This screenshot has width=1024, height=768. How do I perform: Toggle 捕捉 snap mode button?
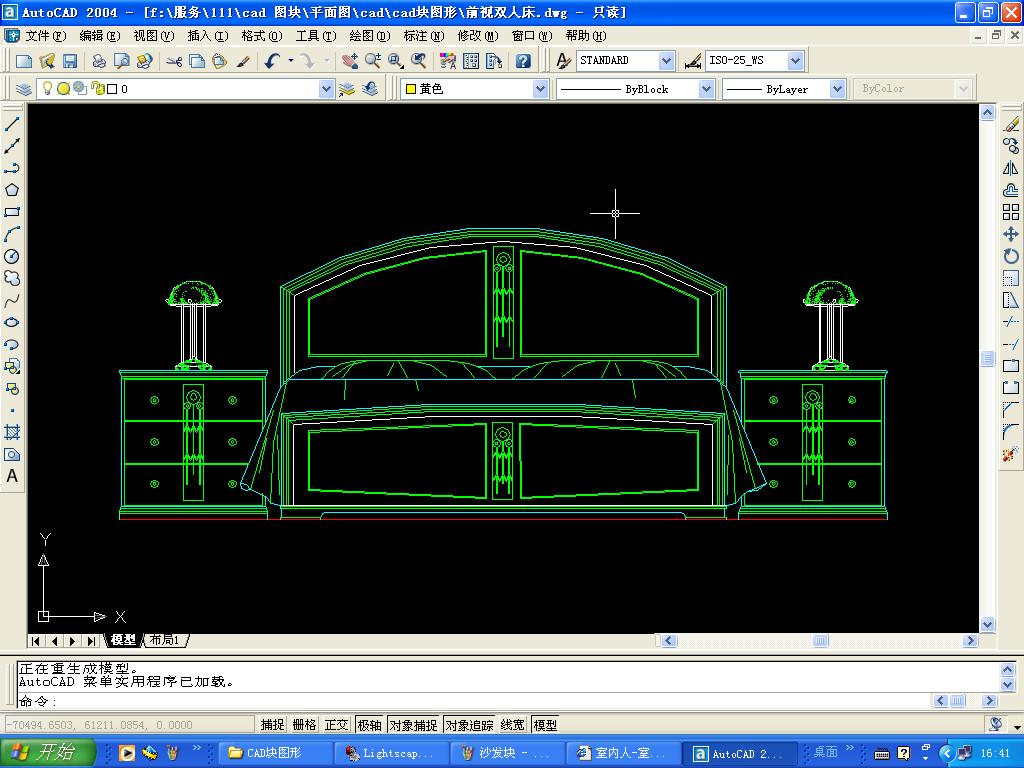pos(272,725)
